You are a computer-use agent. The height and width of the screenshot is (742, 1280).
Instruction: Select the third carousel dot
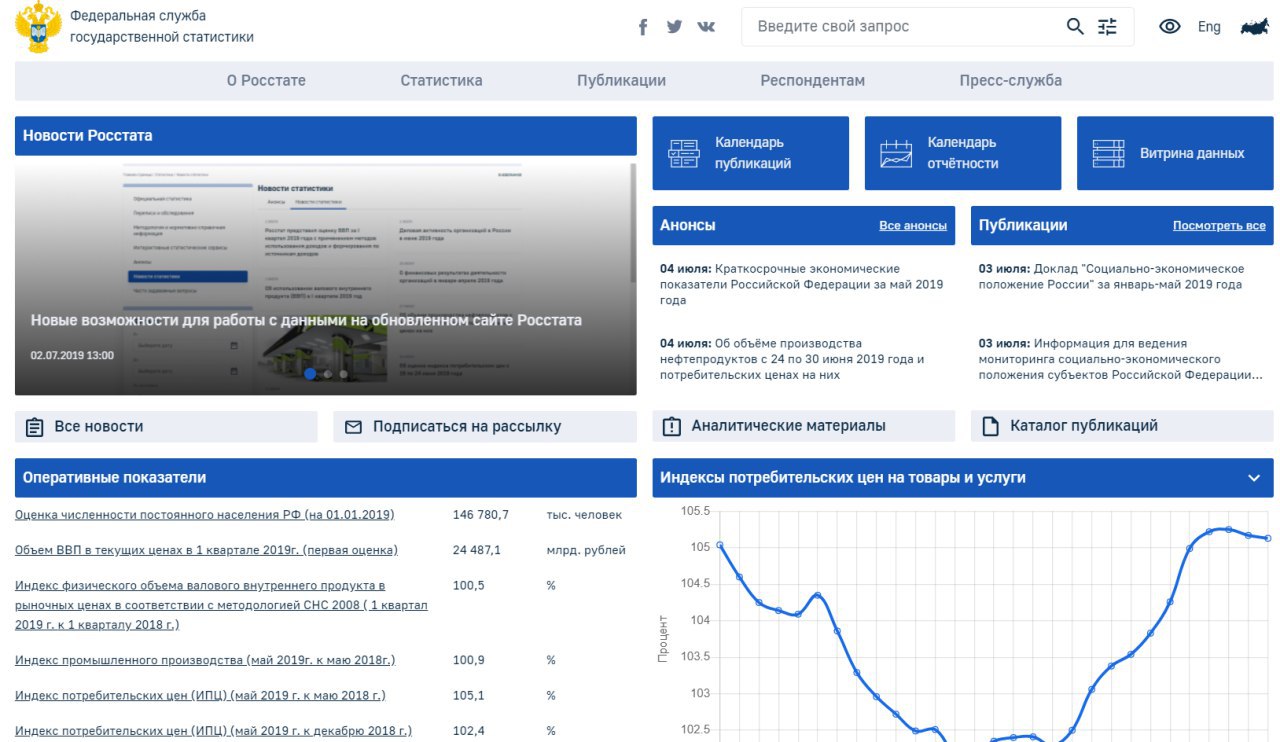click(344, 374)
